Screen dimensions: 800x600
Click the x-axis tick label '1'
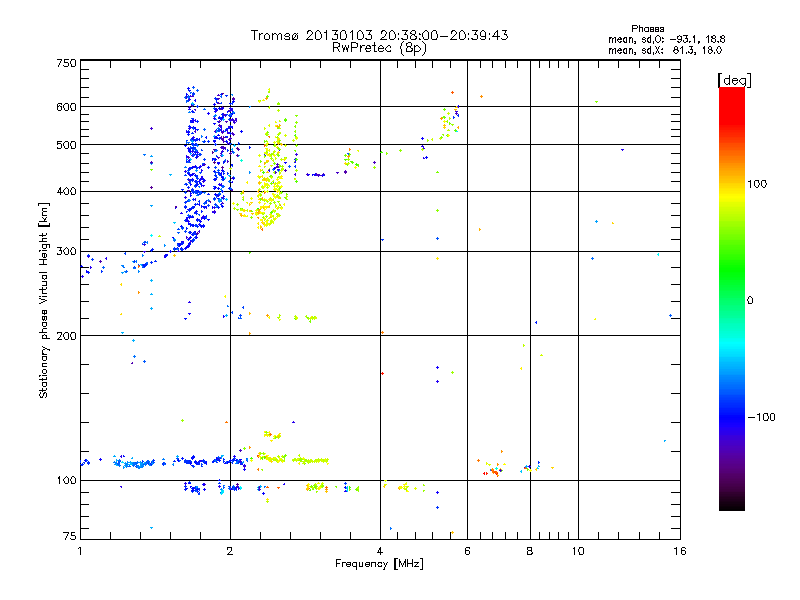click(80, 551)
